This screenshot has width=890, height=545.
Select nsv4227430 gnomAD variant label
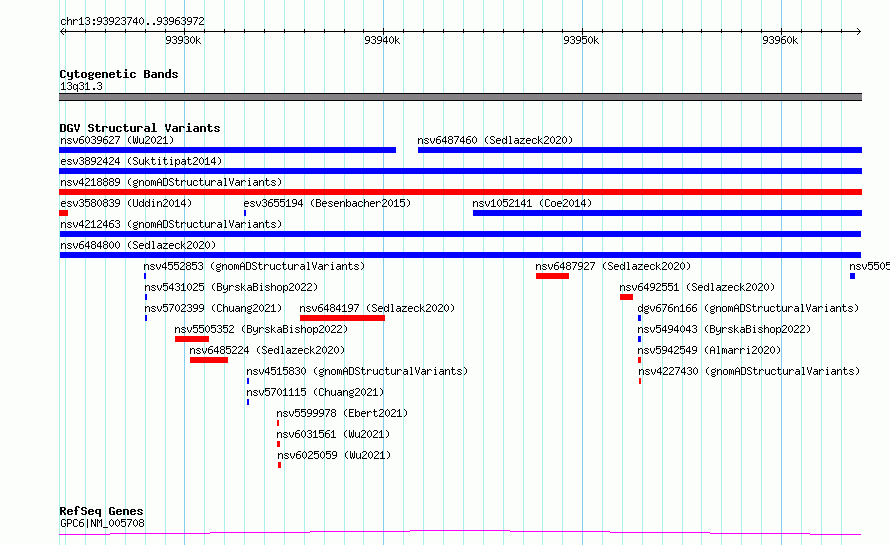tap(749, 371)
